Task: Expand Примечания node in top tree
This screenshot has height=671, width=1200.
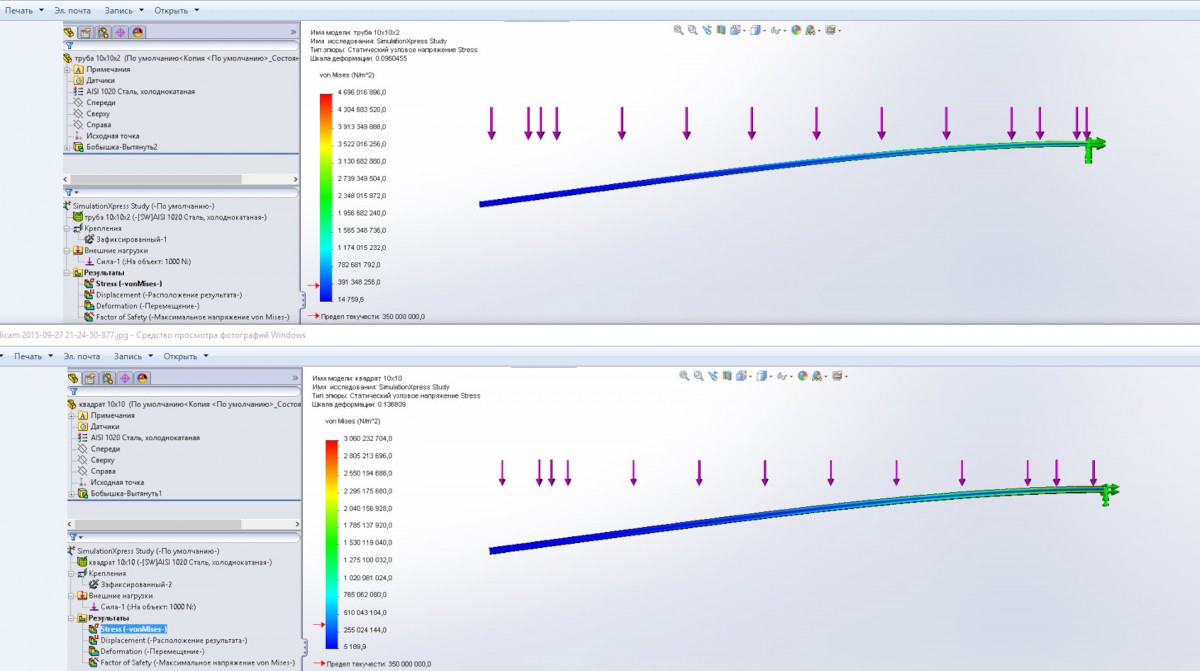Action: [68, 70]
